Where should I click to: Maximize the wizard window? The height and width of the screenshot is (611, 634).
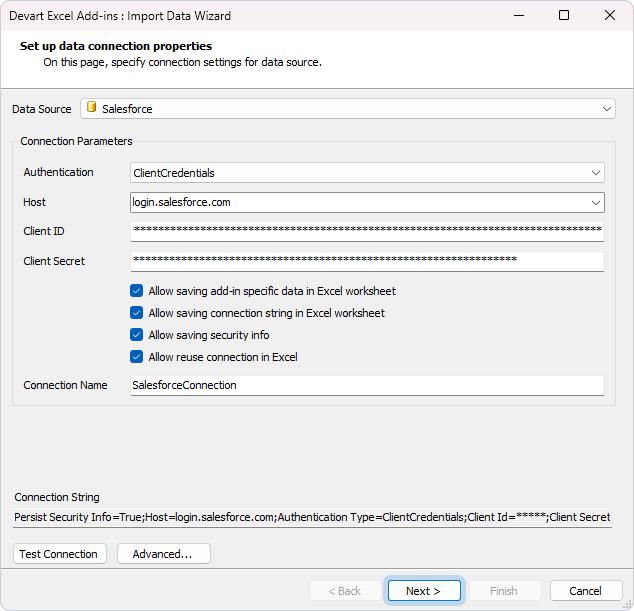[564, 15]
